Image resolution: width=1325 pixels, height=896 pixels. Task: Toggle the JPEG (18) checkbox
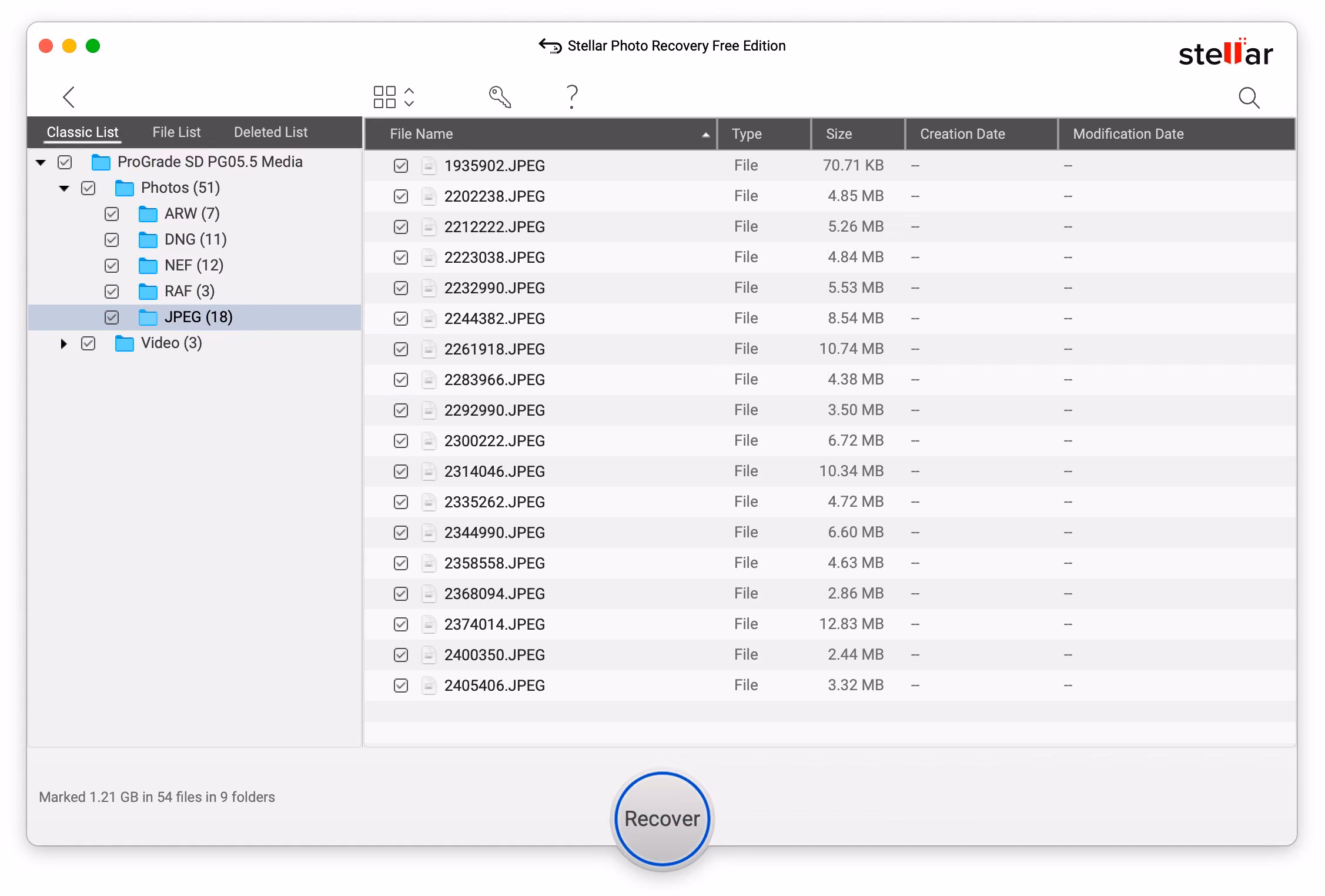click(x=112, y=317)
